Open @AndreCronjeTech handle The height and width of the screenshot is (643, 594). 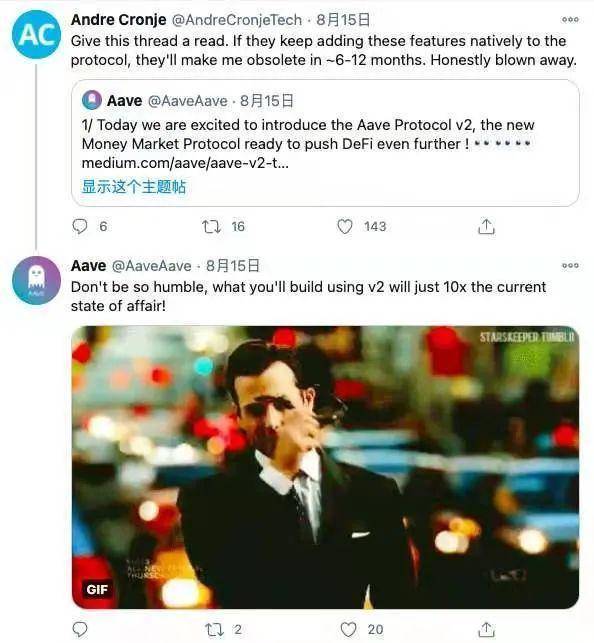tap(237, 19)
